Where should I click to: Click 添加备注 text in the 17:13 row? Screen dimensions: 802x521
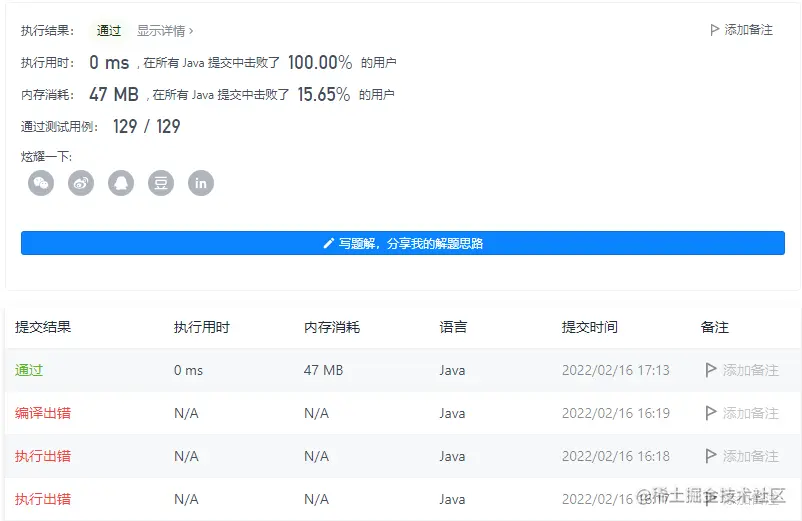750,370
